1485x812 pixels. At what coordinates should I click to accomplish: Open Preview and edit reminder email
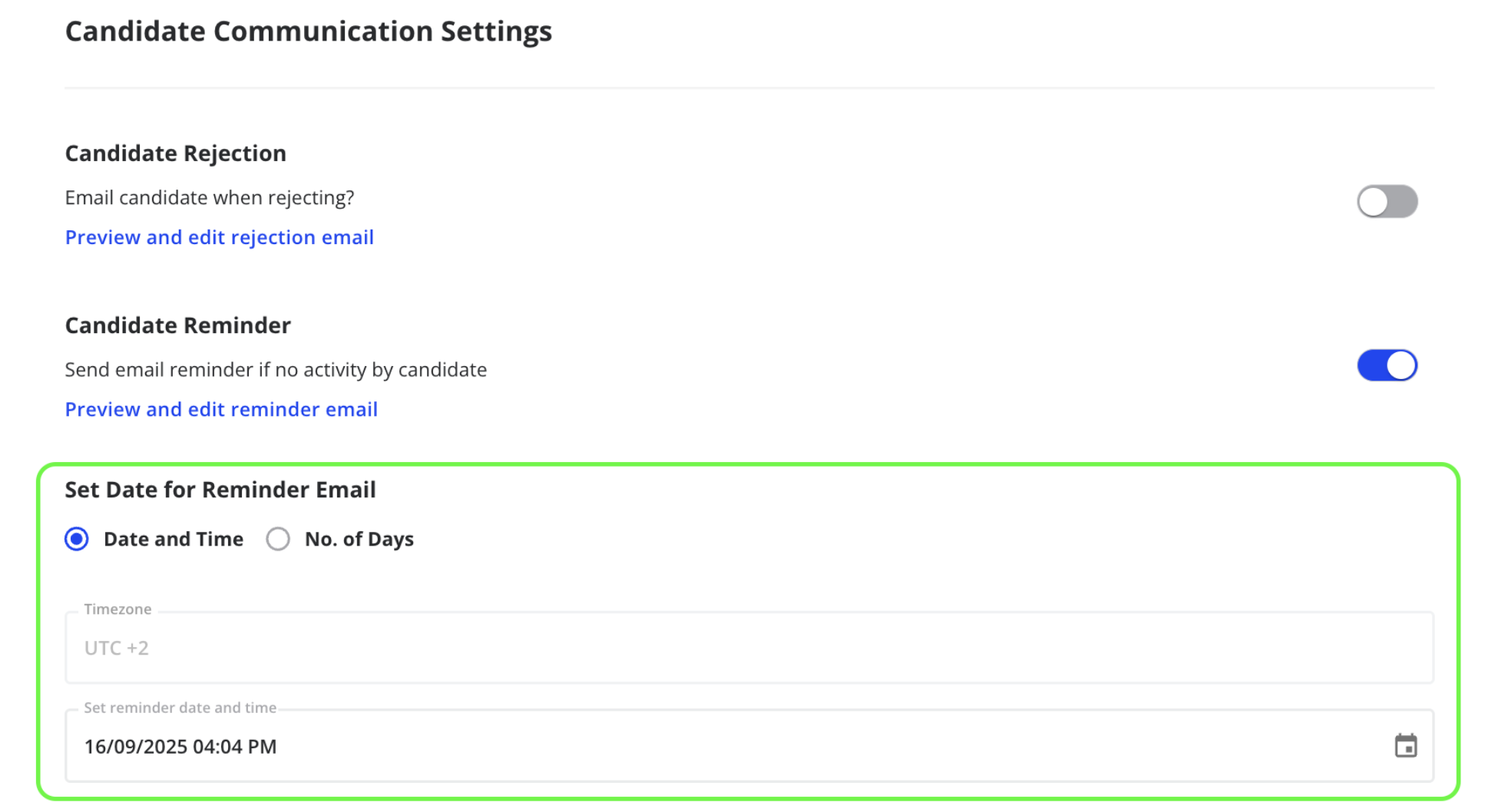221,409
